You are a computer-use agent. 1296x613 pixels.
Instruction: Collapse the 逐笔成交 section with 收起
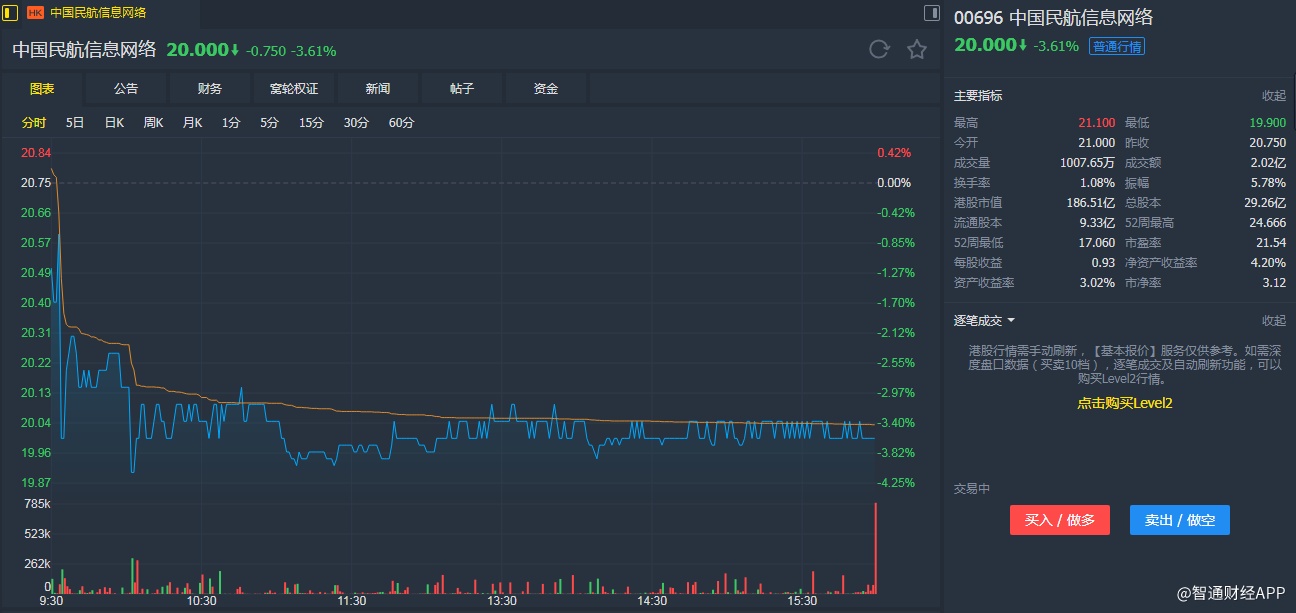click(1274, 320)
